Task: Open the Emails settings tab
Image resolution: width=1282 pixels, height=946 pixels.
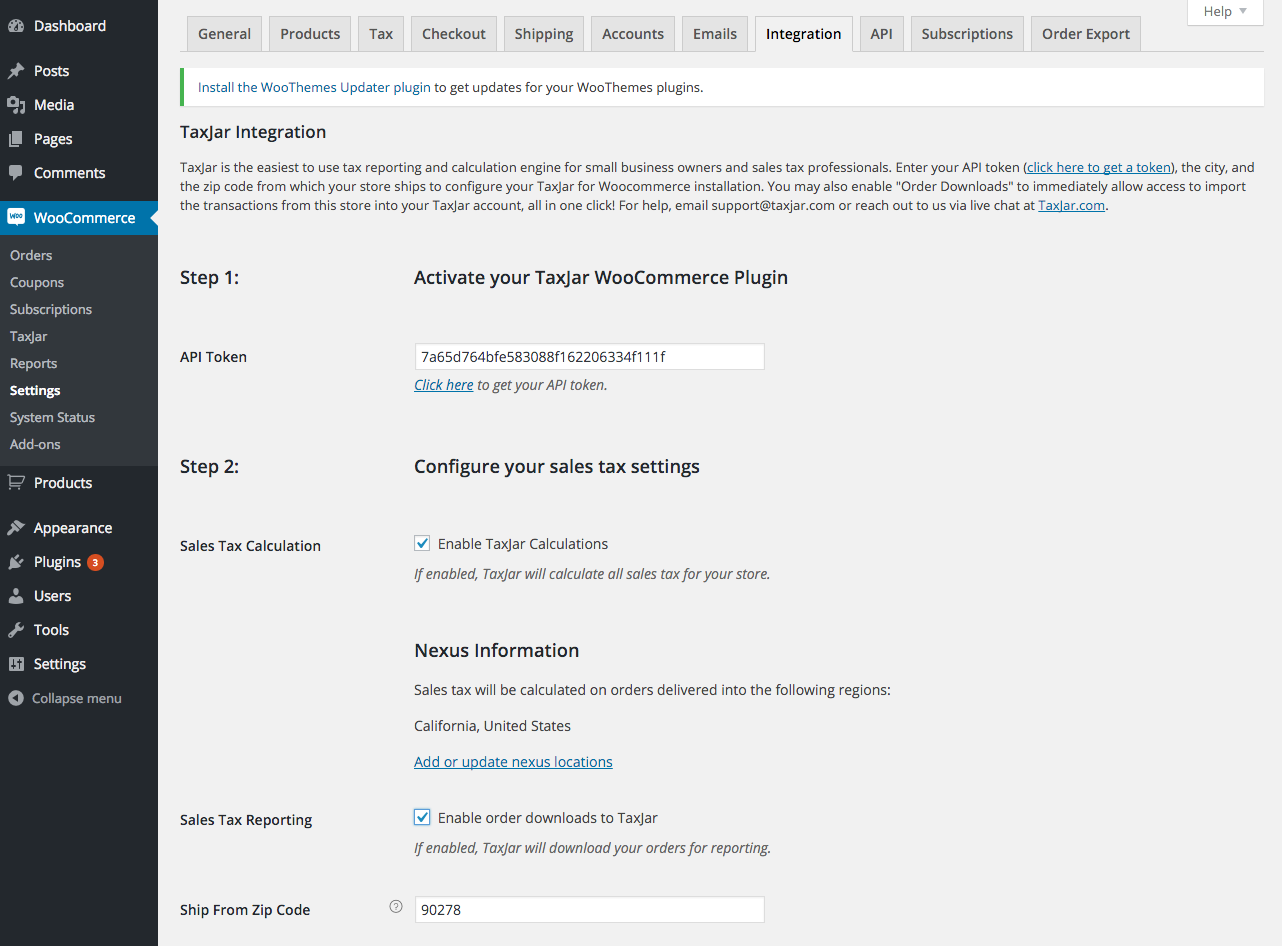Action: tap(715, 34)
